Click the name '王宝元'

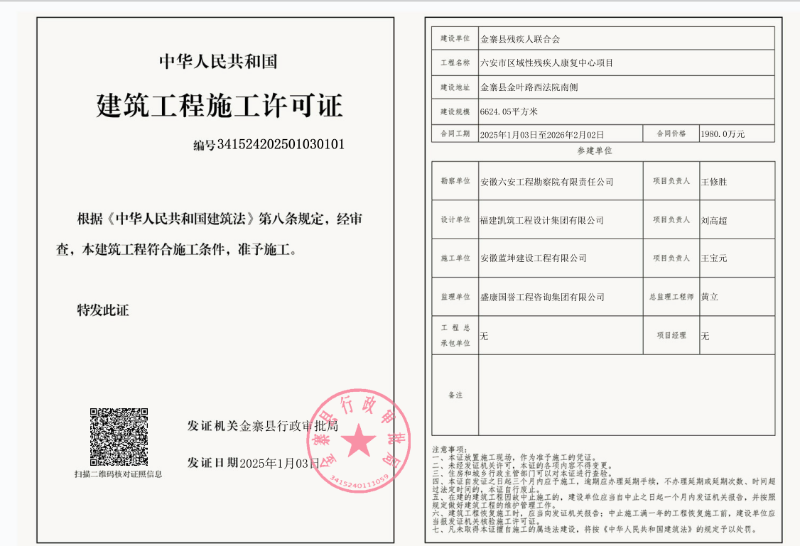coord(714,258)
